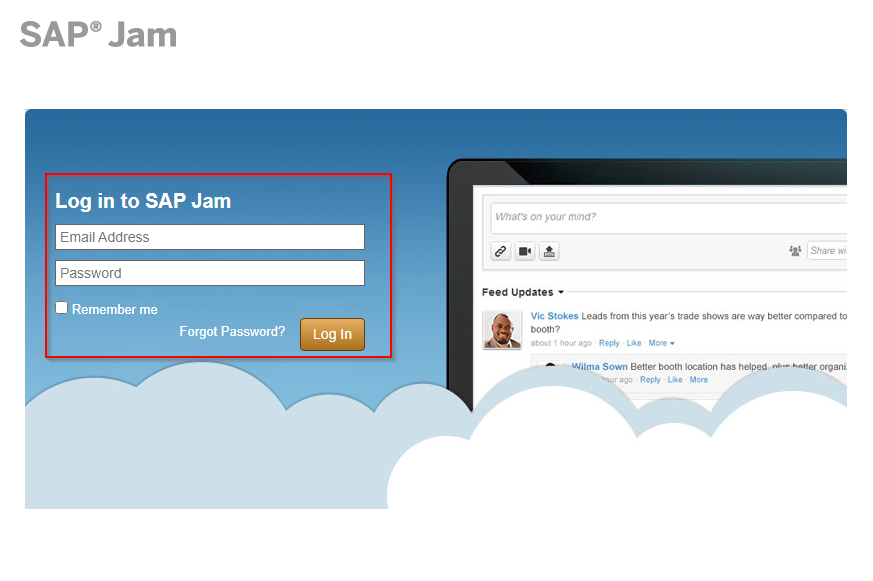The width and height of the screenshot is (873, 581).
Task: Like Wilma Sown comment
Action: pos(675,380)
